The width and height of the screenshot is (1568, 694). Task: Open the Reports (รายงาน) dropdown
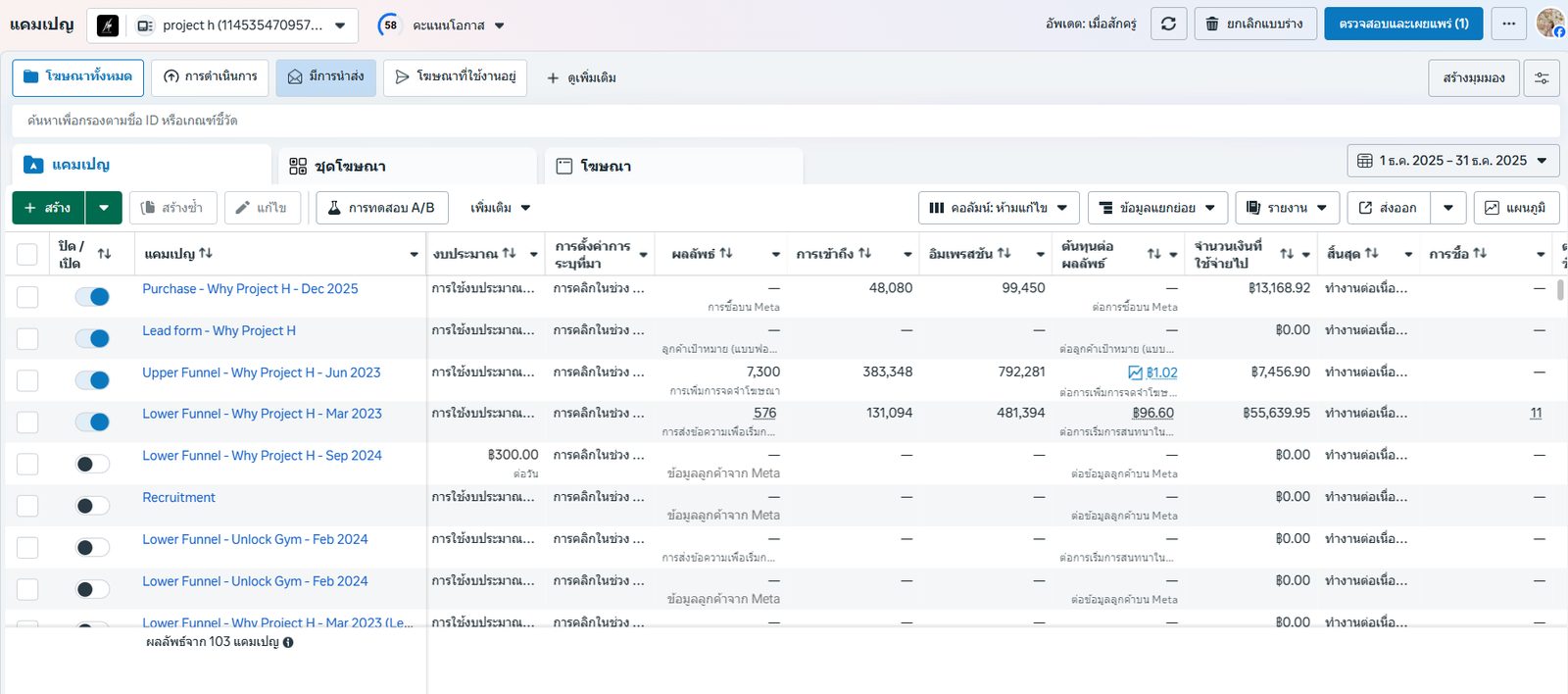click(1287, 208)
